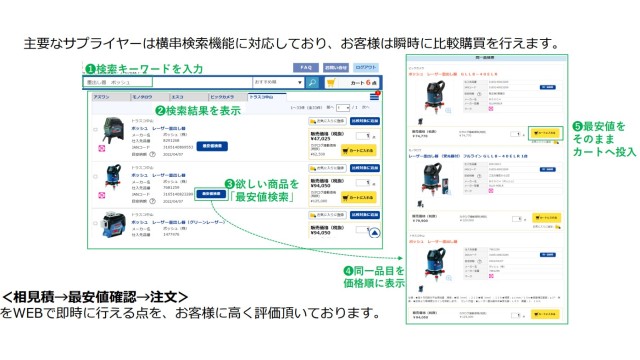The image size is (640, 360).
Task: Open the page number dropdown in results header
Action: point(343,108)
